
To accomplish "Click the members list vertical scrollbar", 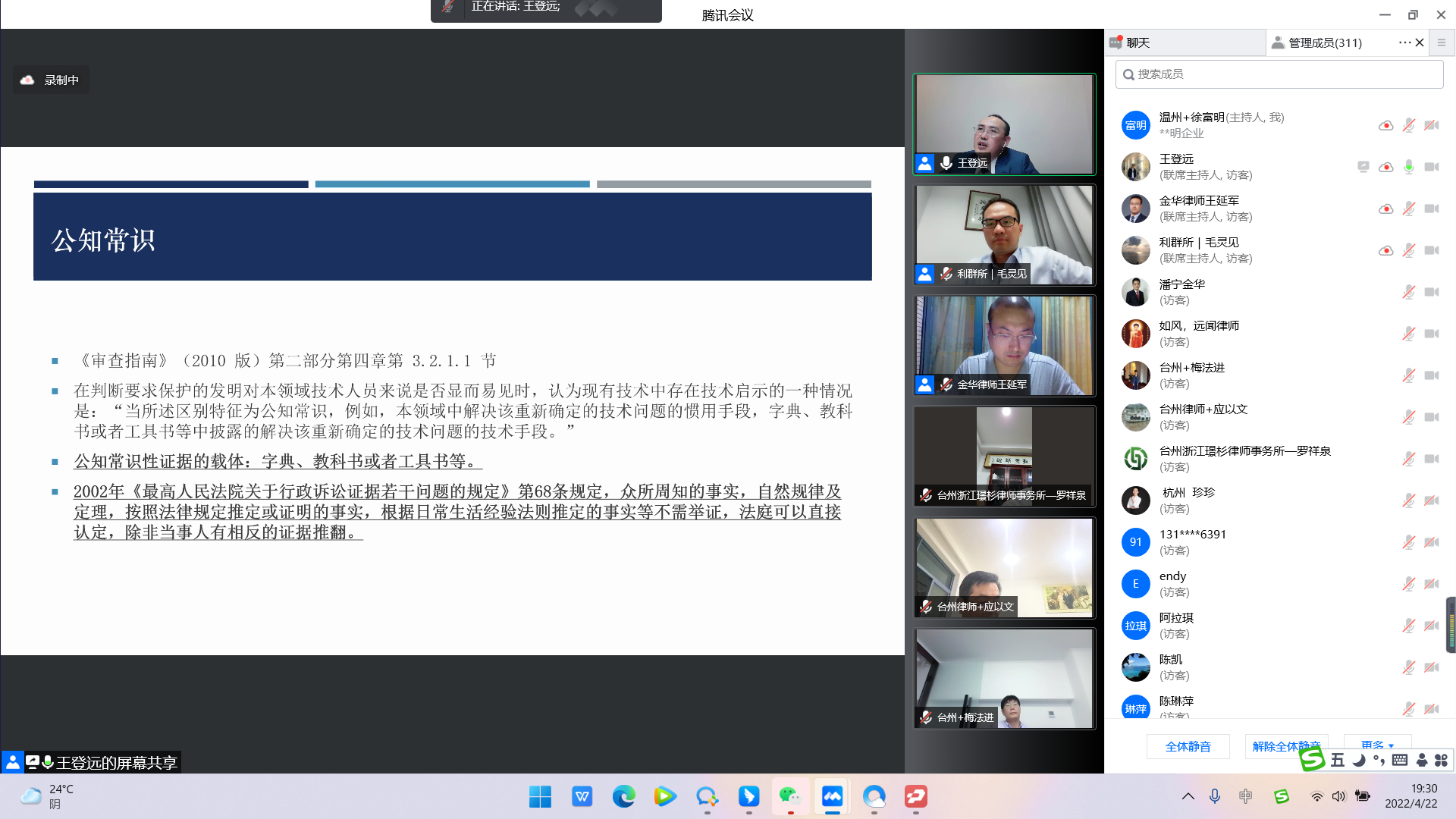I will (1450, 624).
